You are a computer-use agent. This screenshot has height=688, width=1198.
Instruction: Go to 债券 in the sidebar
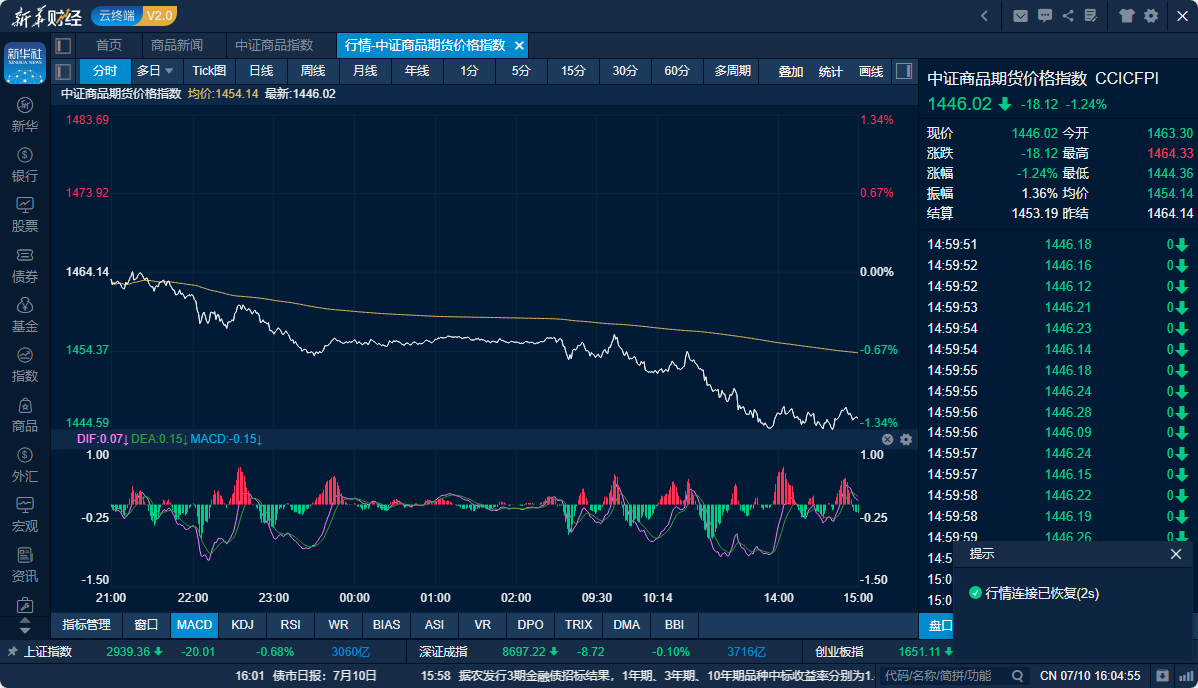click(25, 265)
